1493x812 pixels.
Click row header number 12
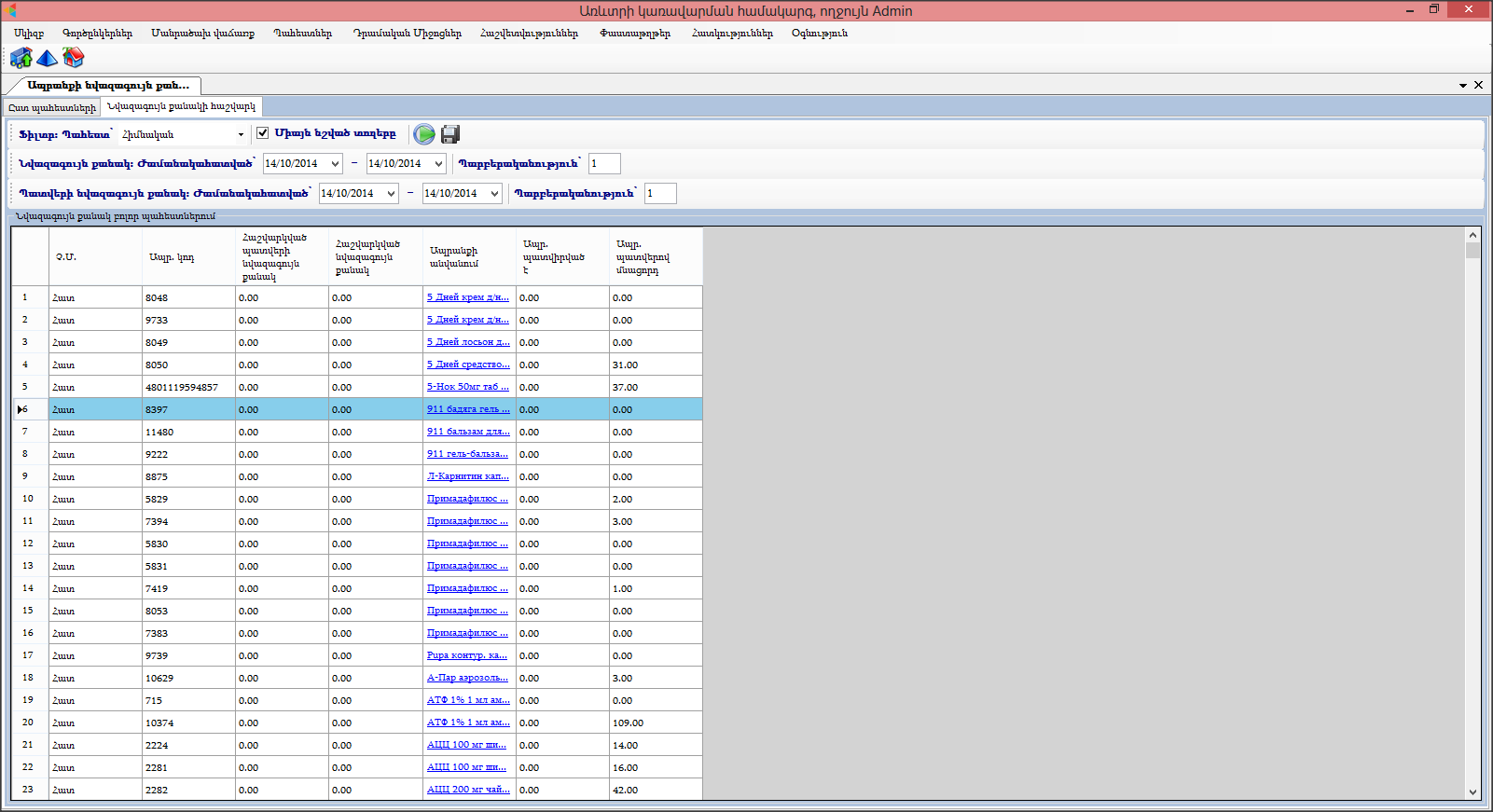coord(30,544)
